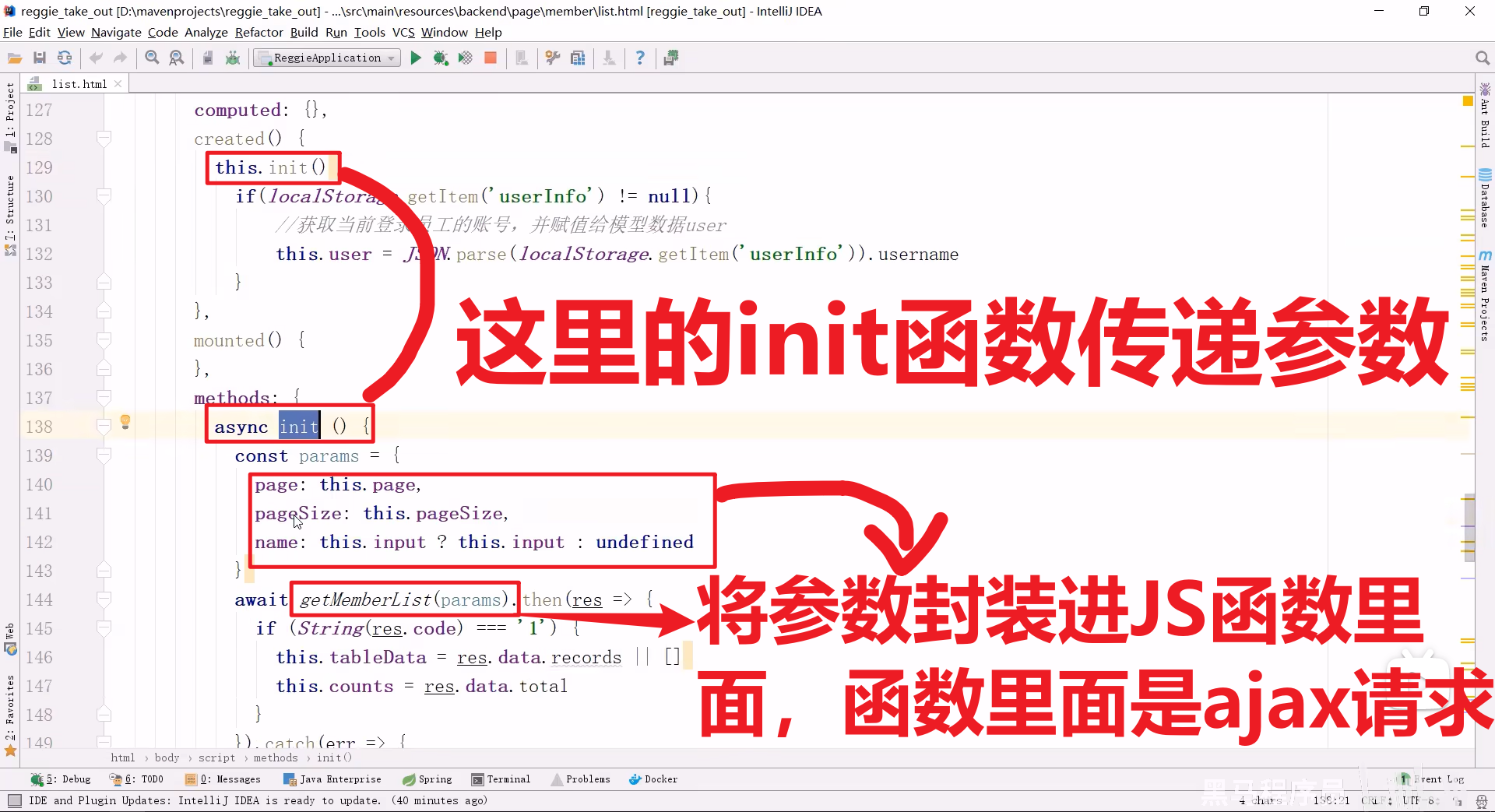Click the 'script' breadcrumb
The image size is (1495, 812).
[x=216, y=758]
